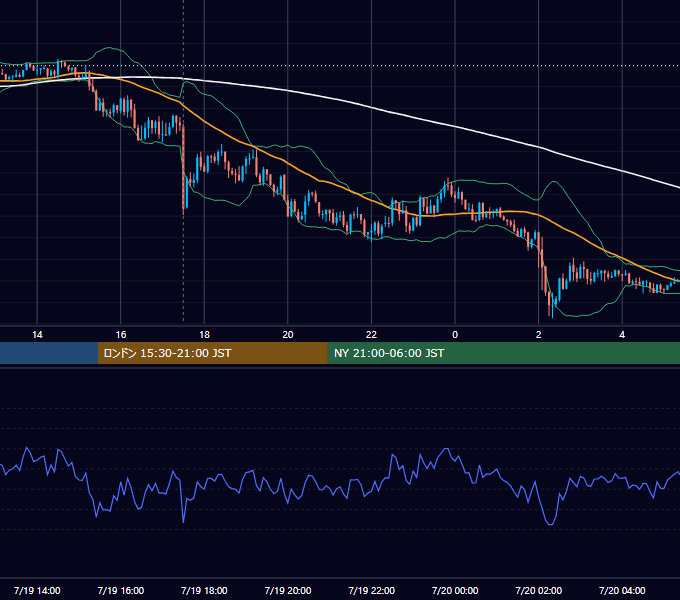The image size is (680, 600).
Task: Click the 0 hour label on price chart axis
Action: pos(455,335)
